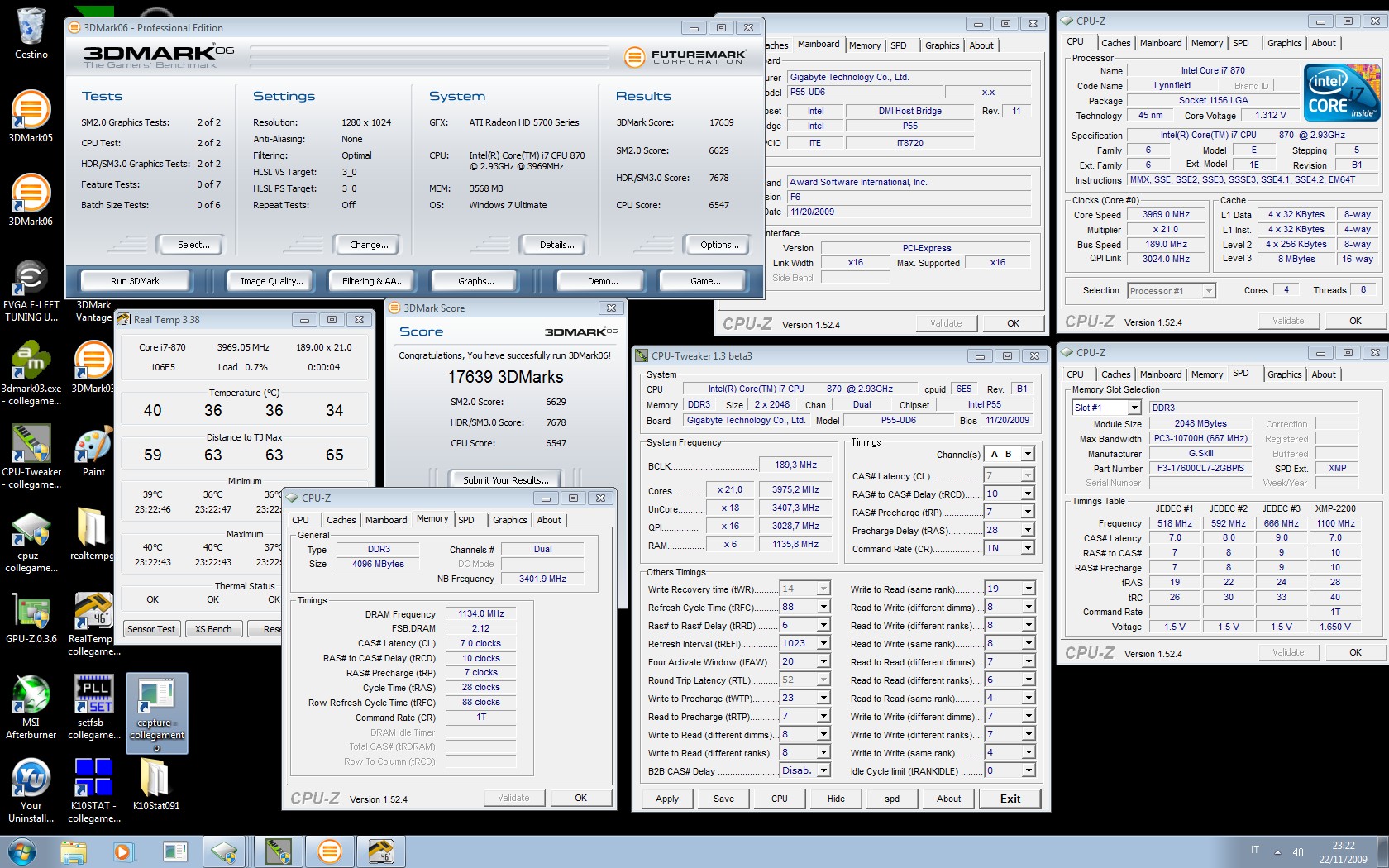Open the 3DMark03 desktop shortcut
The width and height of the screenshot is (1389, 868).
tap(93, 368)
